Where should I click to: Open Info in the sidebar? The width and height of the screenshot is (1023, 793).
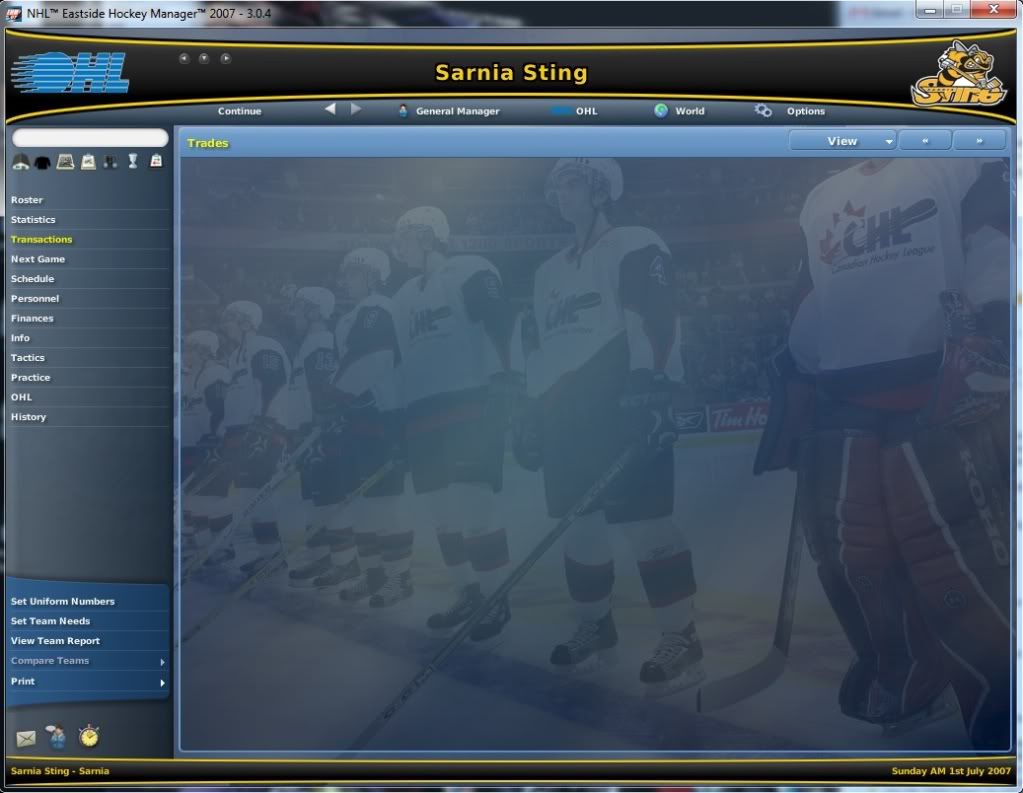tap(20, 338)
